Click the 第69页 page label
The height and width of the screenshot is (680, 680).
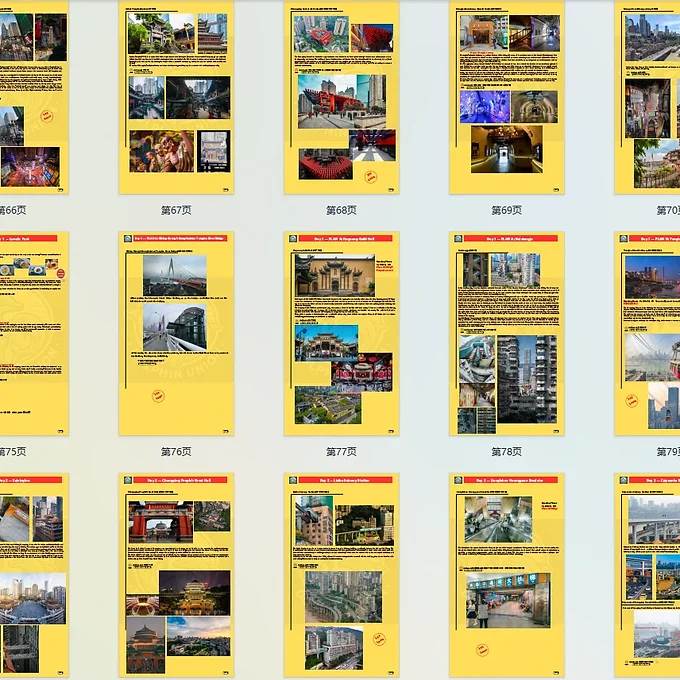(x=506, y=211)
